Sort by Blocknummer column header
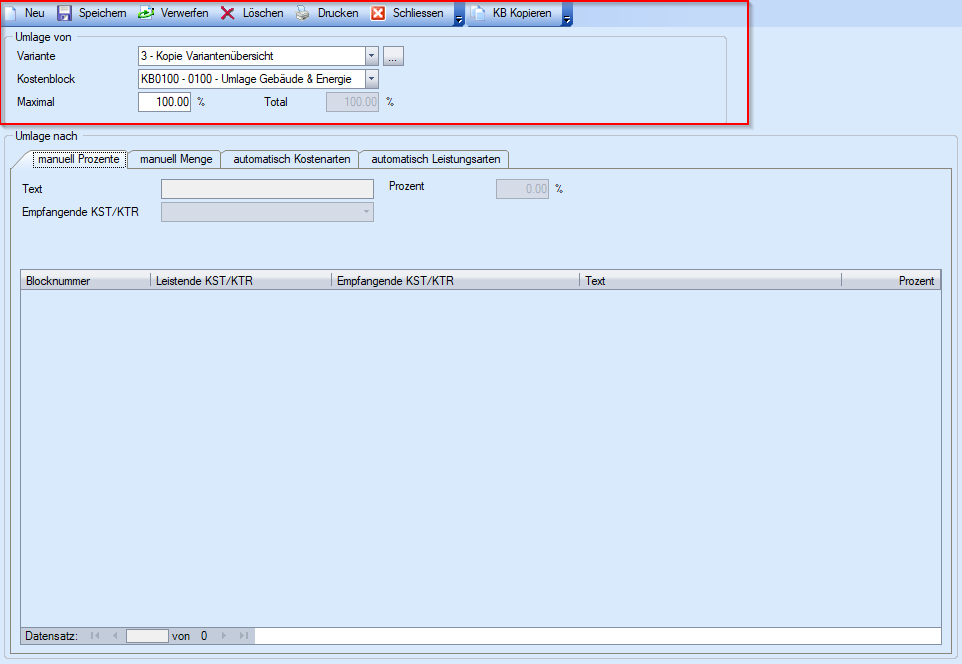This screenshot has width=962, height=664. (86, 280)
